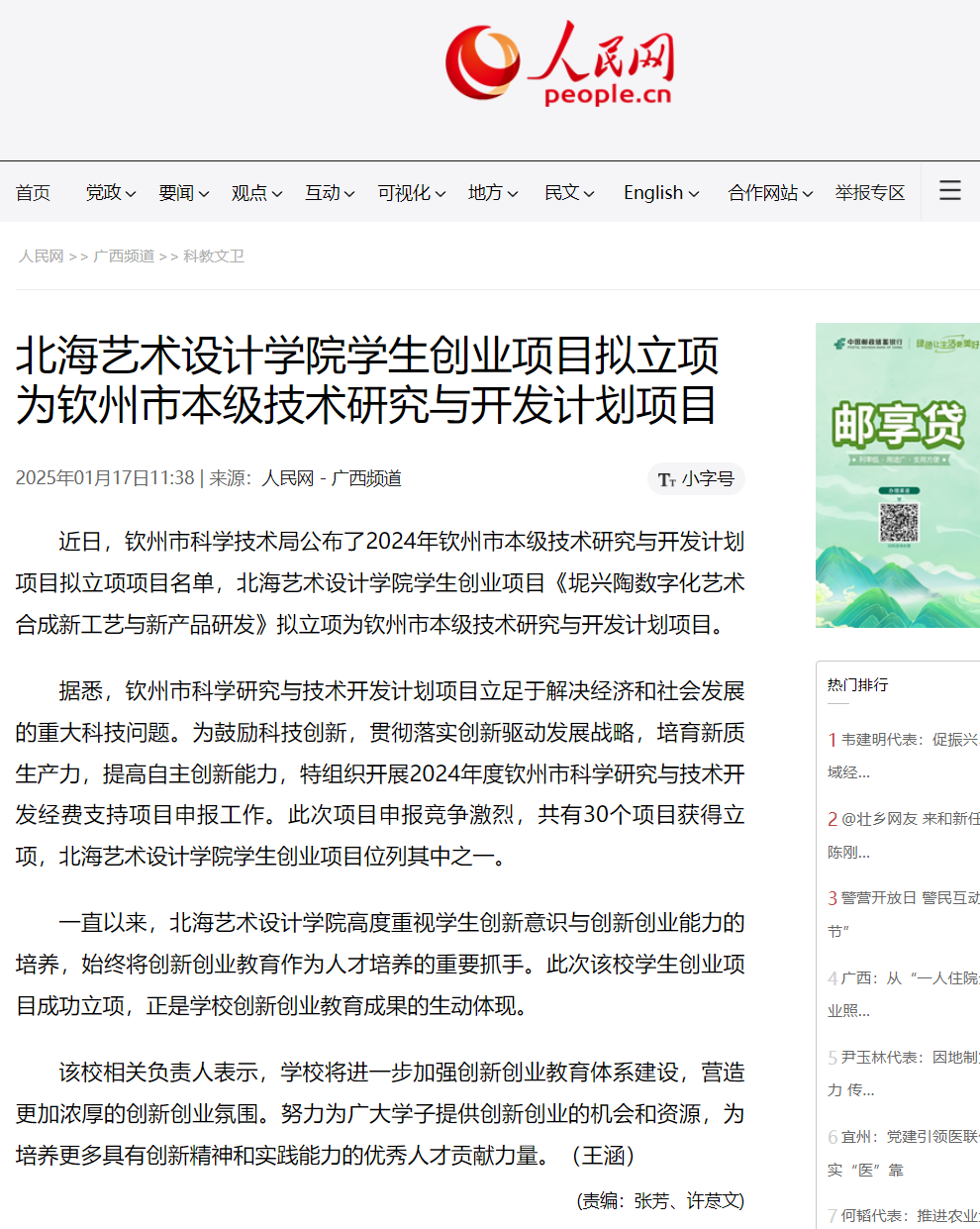
Task: Open the hamburger menu icon
Action: pyautogui.click(x=949, y=190)
